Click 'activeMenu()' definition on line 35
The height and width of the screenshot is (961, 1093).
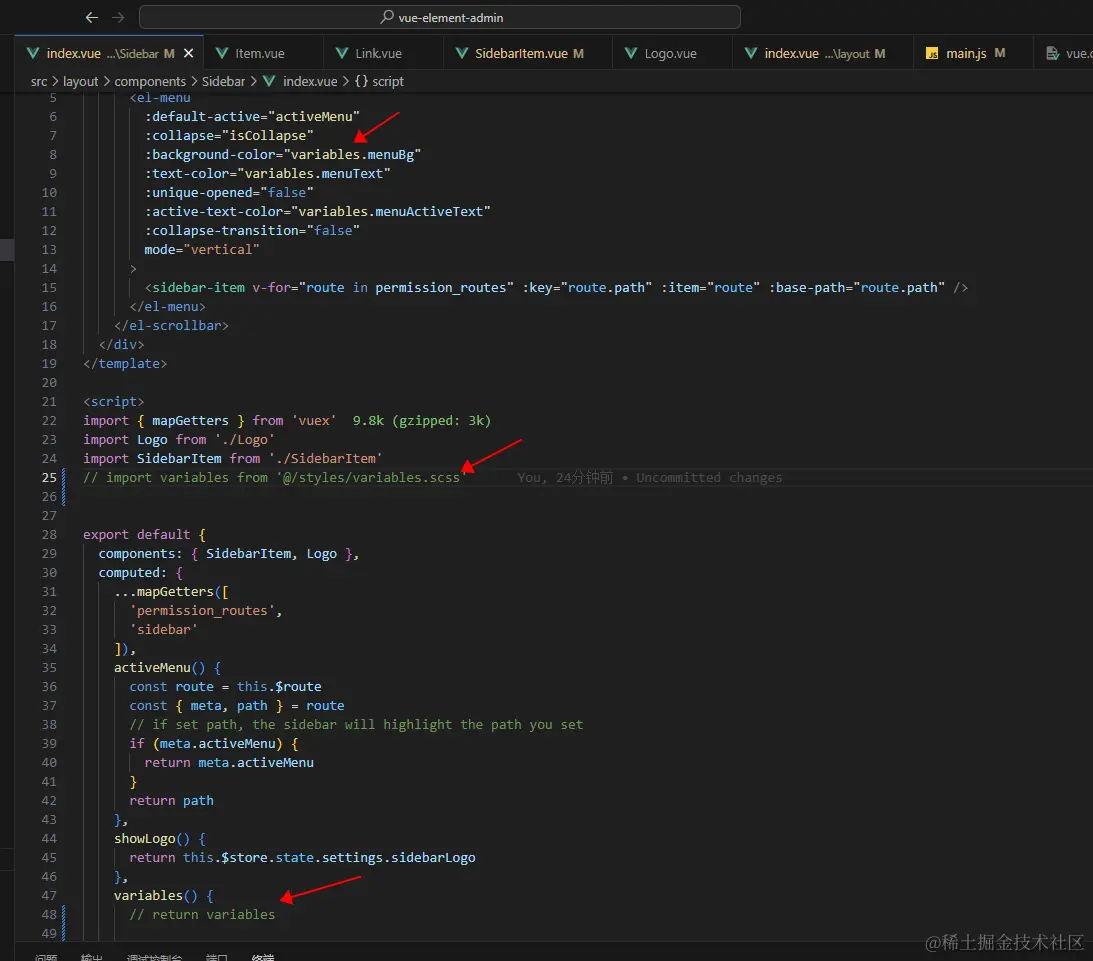click(160, 668)
